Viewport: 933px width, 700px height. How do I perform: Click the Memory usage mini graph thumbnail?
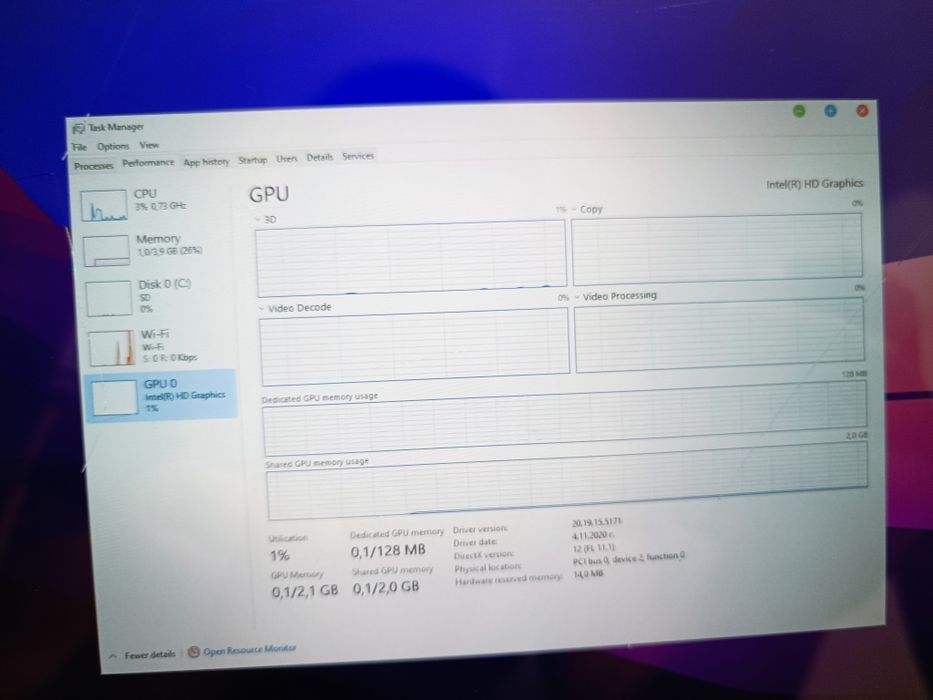coord(107,251)
